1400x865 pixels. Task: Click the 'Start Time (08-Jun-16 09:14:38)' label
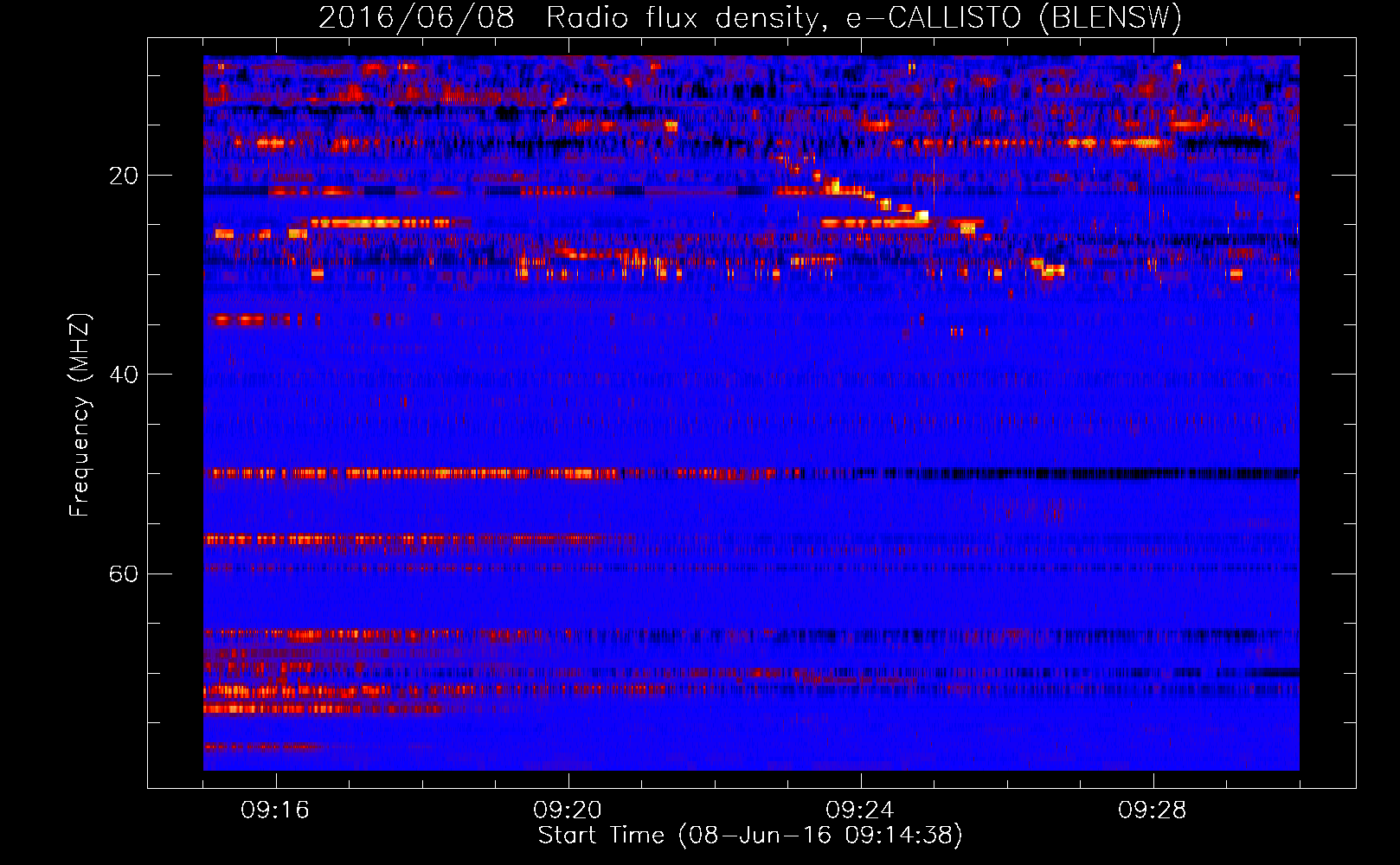[x=750, y=836]
